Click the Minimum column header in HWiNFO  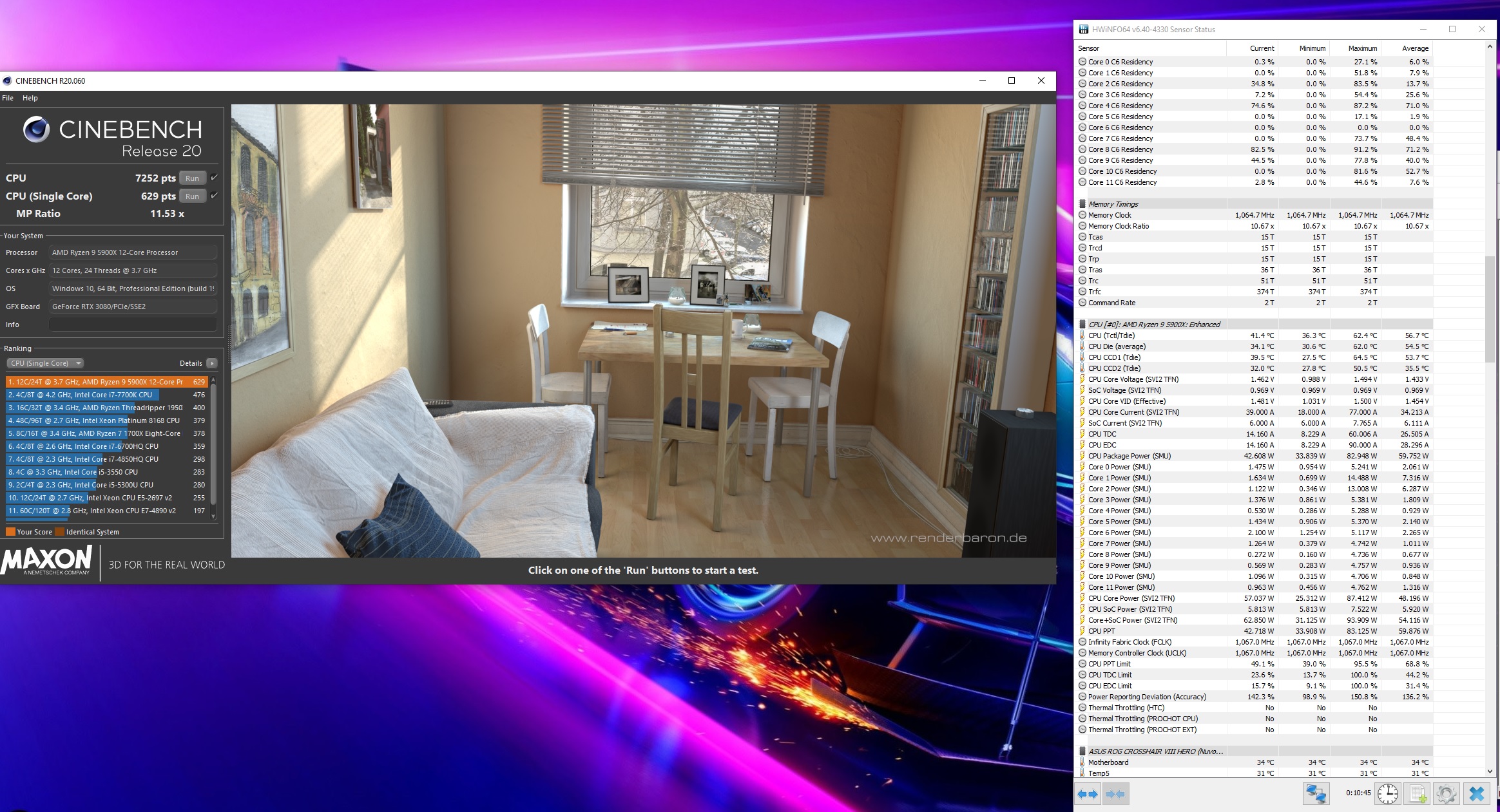[1304, 48]
